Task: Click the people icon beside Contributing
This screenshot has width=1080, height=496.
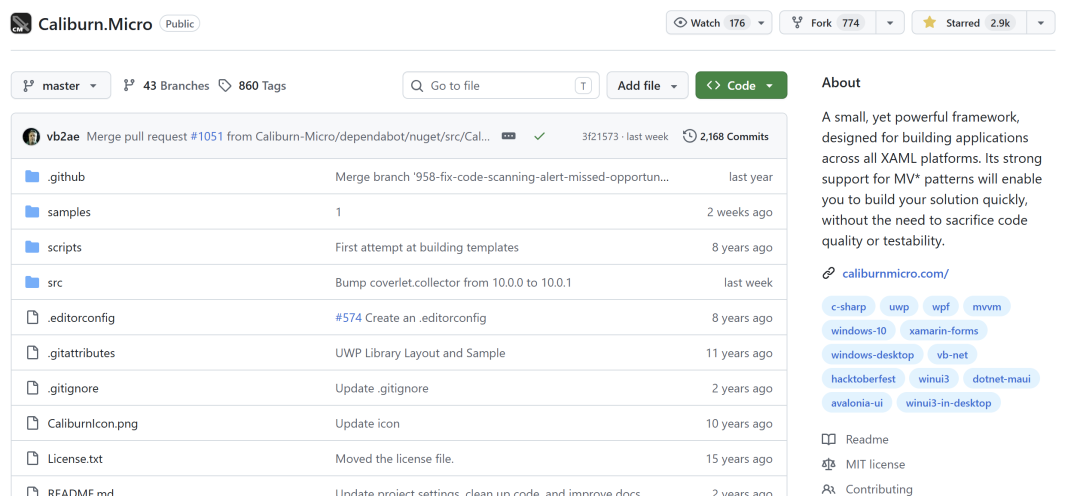Action: [x=829, y=489]
